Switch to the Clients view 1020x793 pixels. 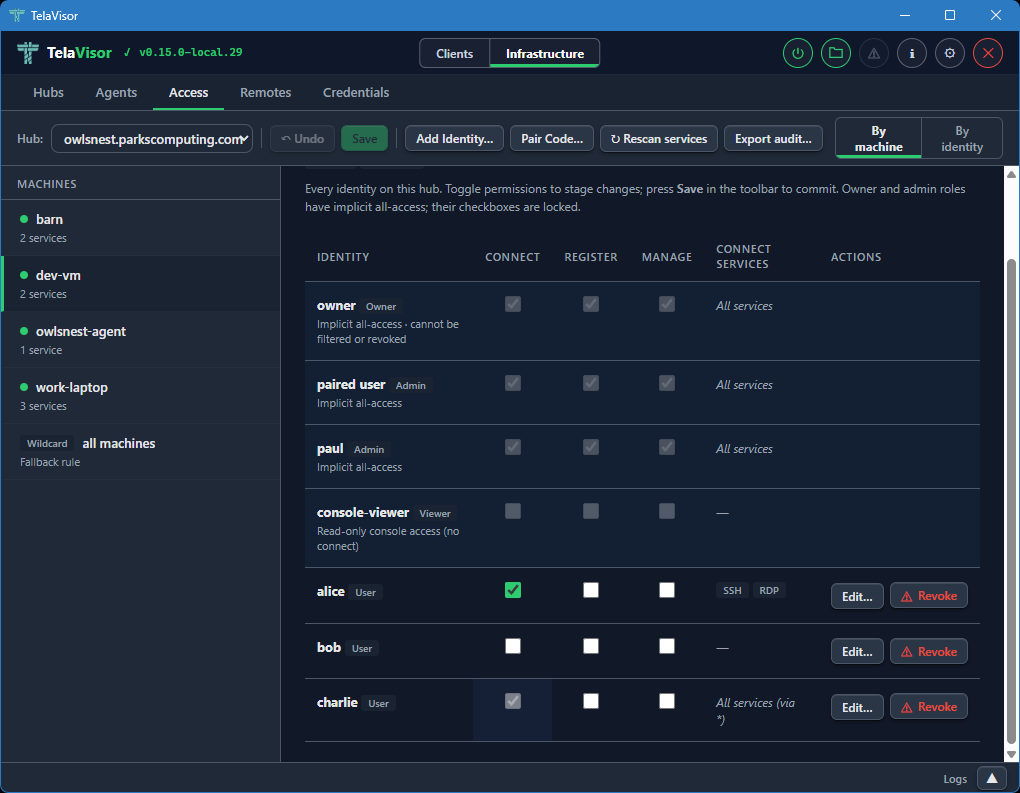pos(454,53)
